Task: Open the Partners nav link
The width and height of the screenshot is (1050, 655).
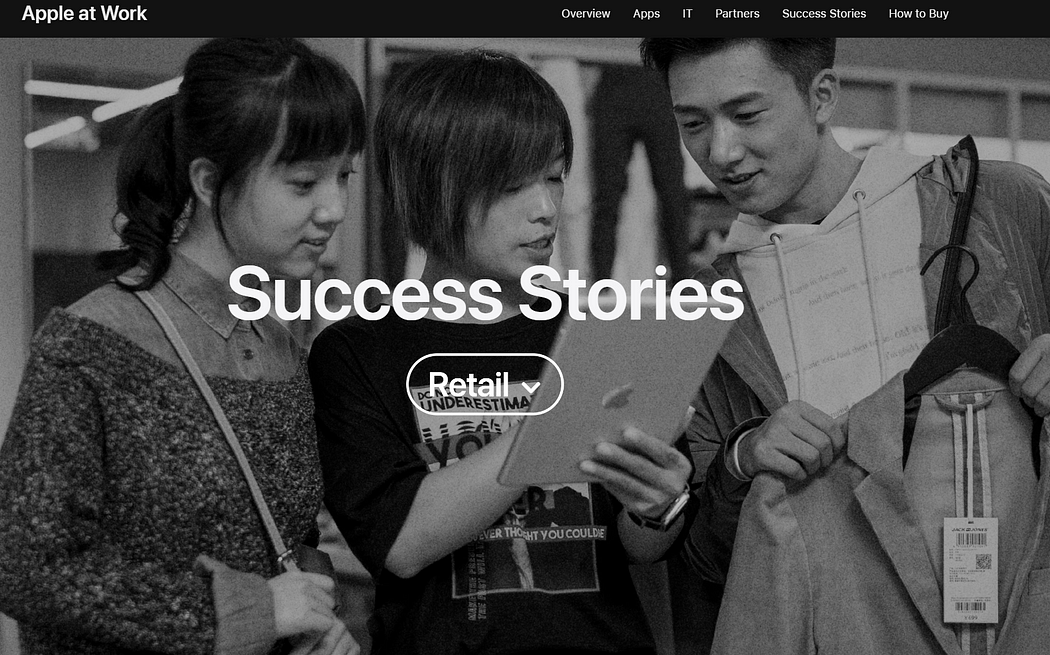Action: [737, 13]
